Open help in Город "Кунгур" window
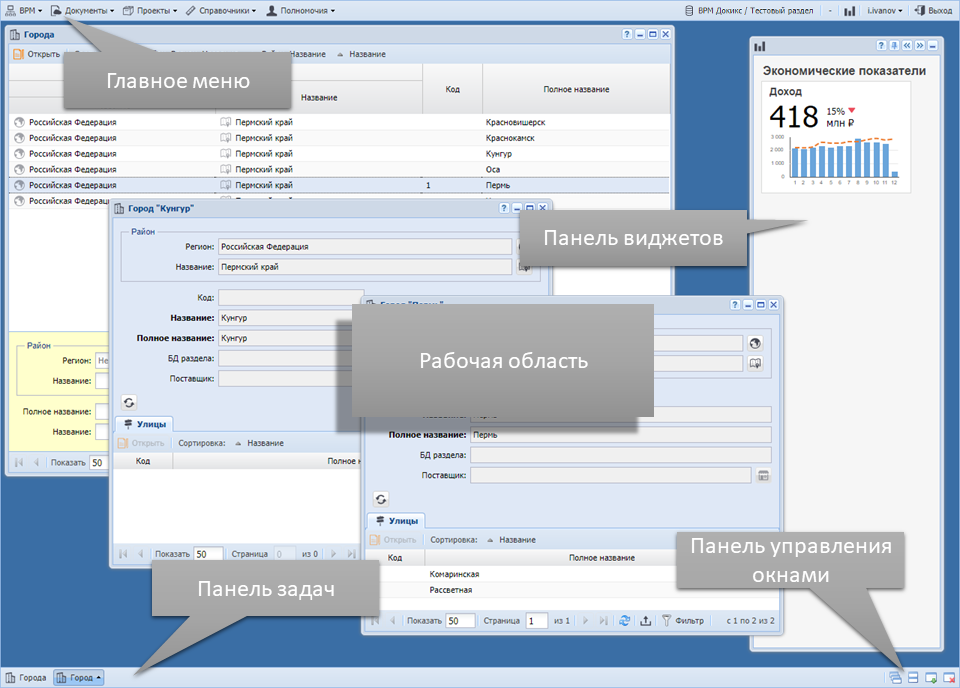This screenshot has width=960, height=688. [x=504, y=208]
